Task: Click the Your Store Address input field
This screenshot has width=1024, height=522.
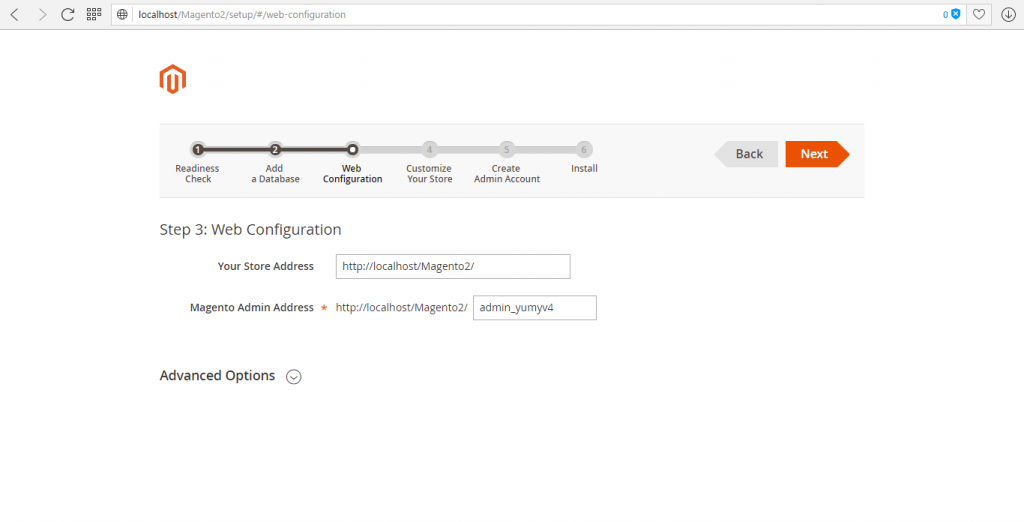Action: click(453, 267)
